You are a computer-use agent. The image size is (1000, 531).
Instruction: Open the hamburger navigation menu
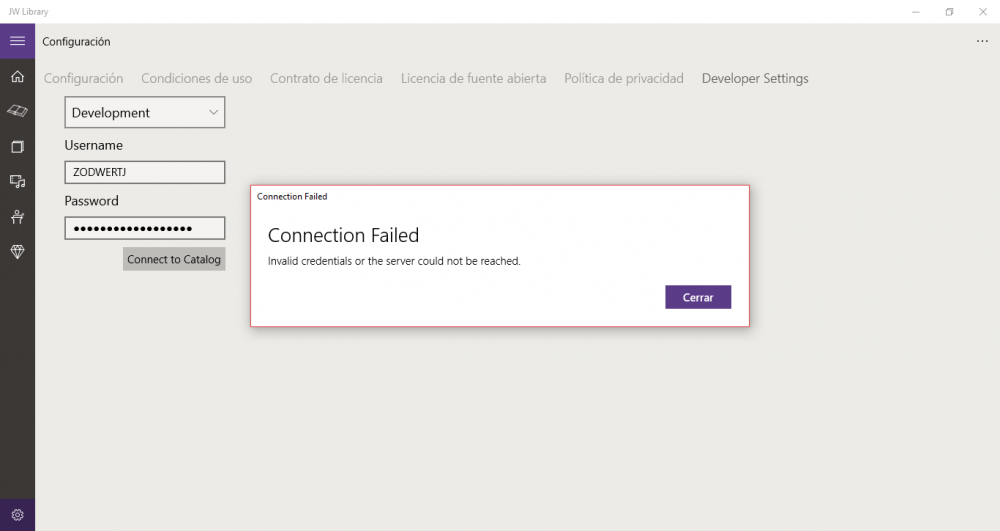pyautogui.click(x=17, y=41)
